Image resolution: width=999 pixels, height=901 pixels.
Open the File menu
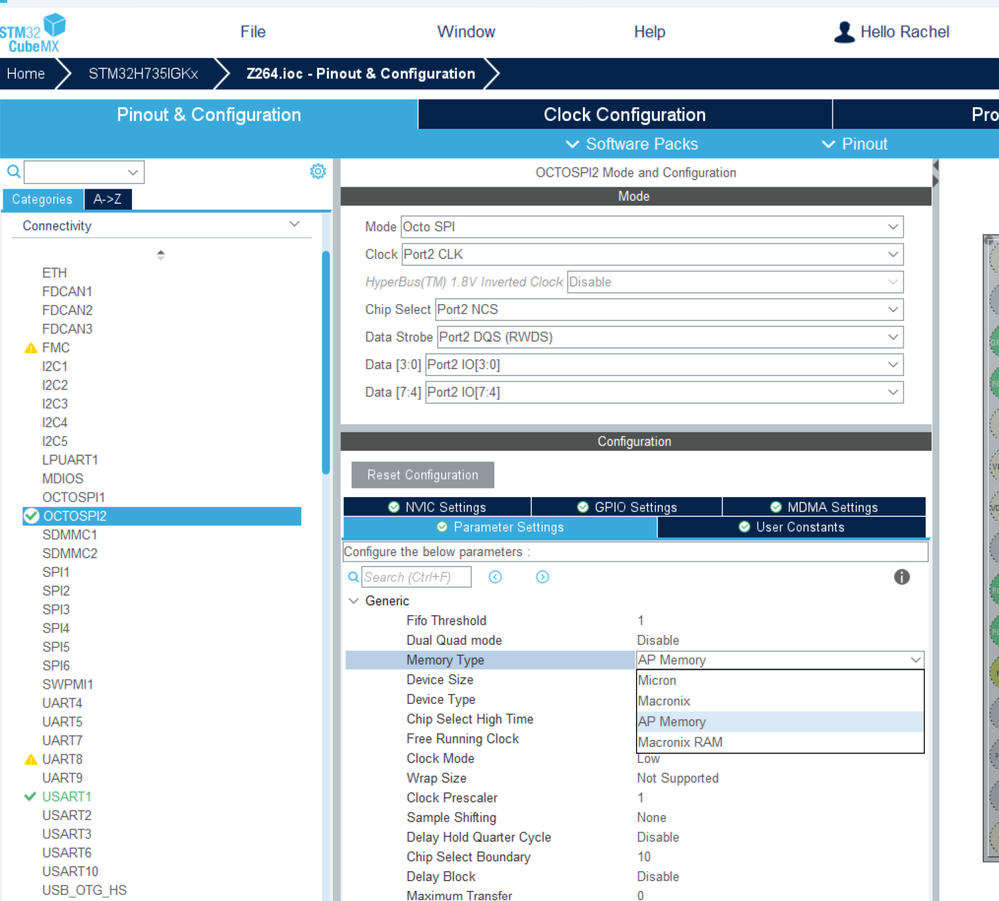(x=253, y=32)
